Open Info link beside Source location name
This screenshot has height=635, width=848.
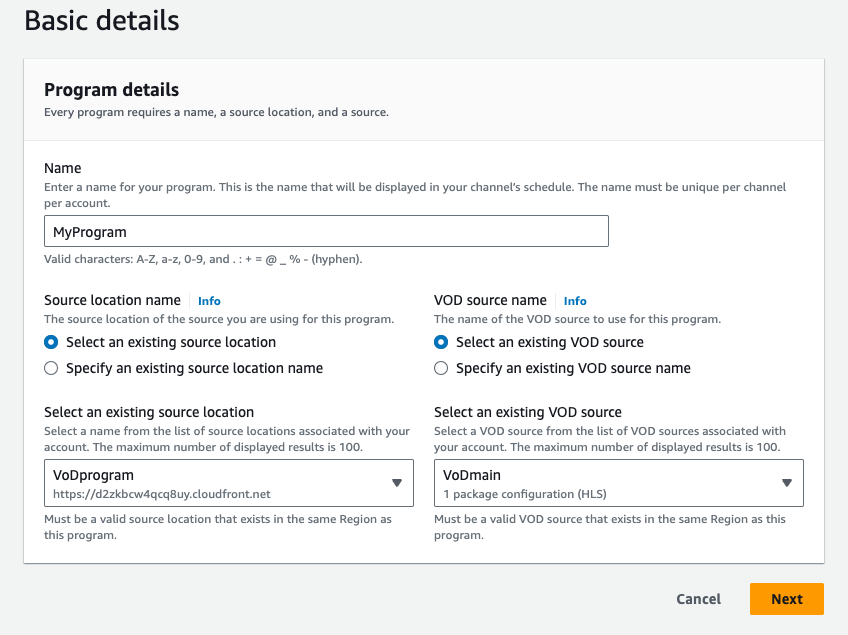click(209, 301)
